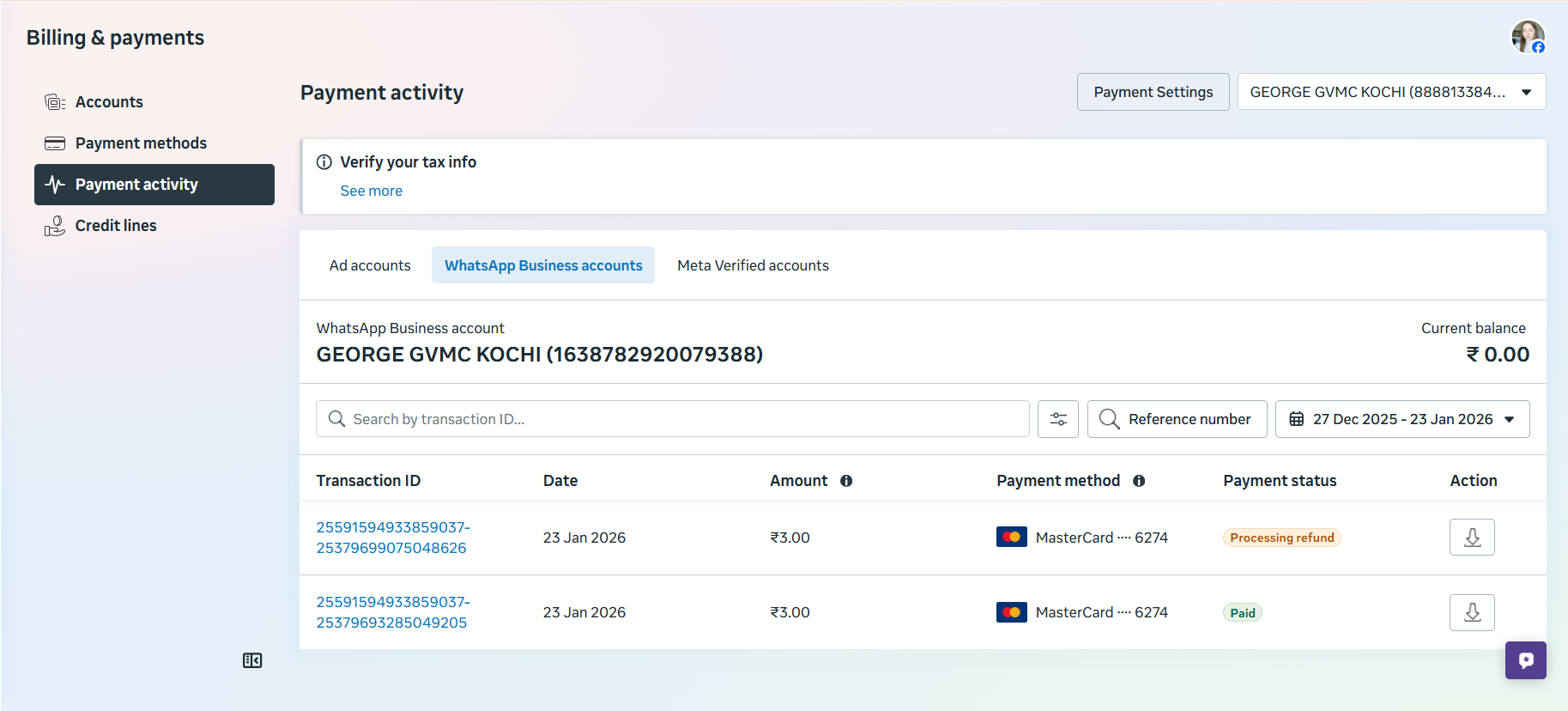Switch to the Ad accounts tab

pos(370,265)
